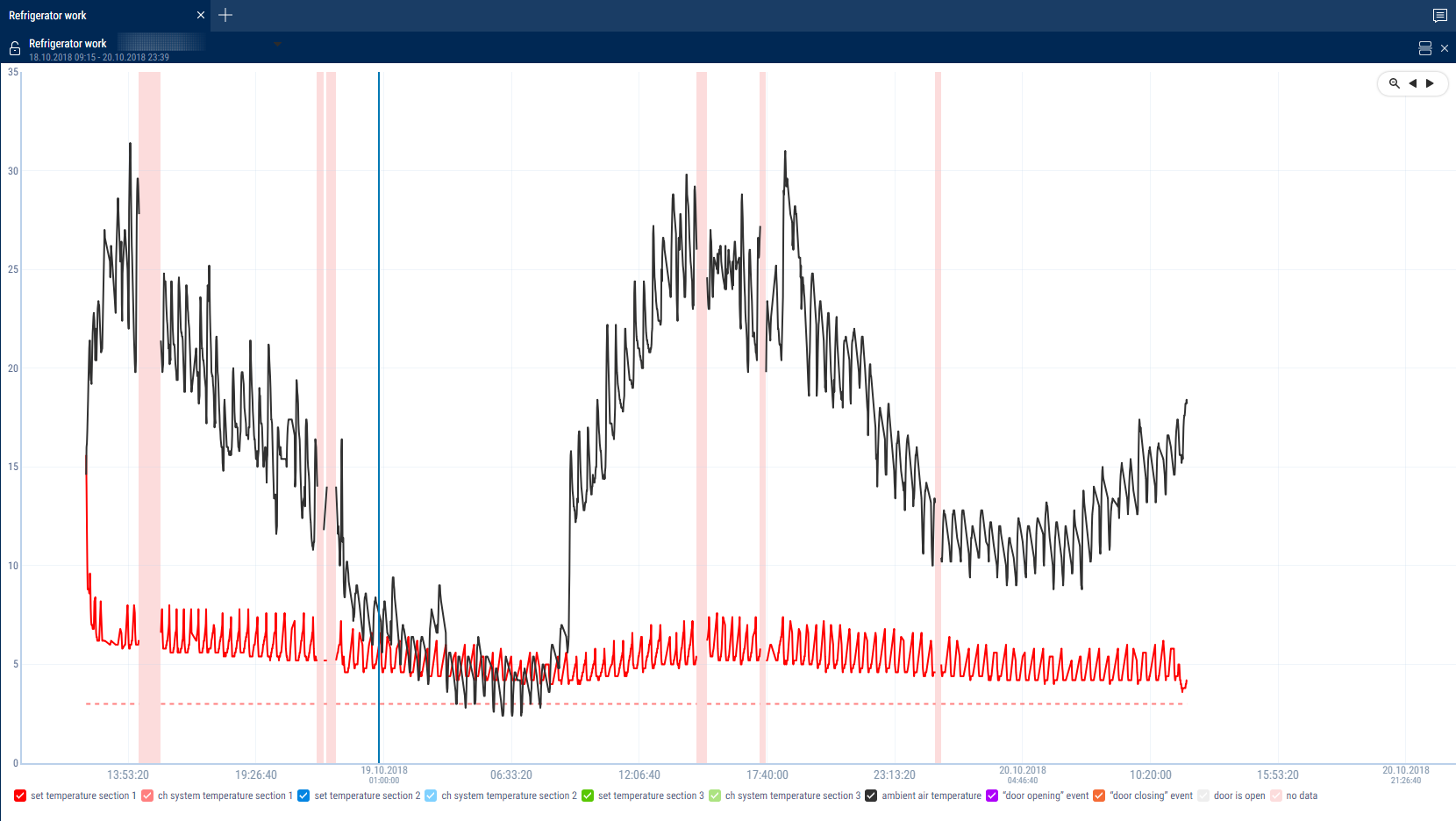This screenshot has height=821, width=1456.
Task: Click the unlock padlock icon
Action: click(15, 49)
